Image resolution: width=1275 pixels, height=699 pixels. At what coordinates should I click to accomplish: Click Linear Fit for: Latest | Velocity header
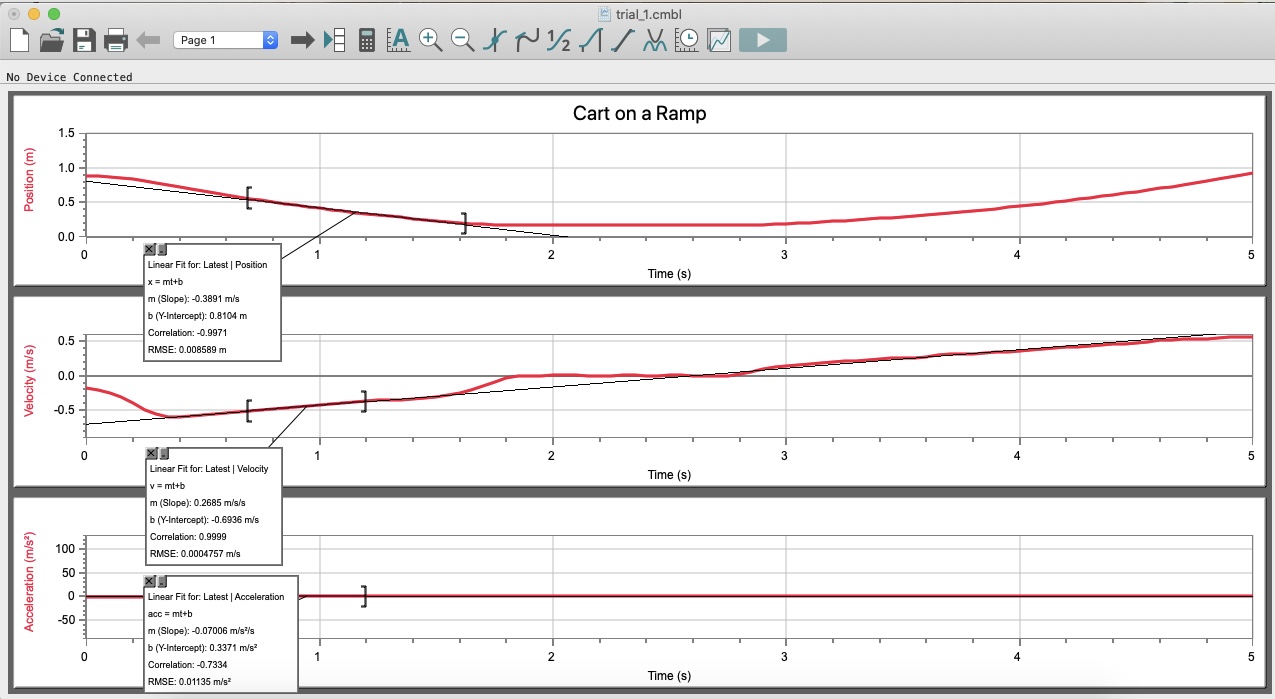click(x=209, y=468)
